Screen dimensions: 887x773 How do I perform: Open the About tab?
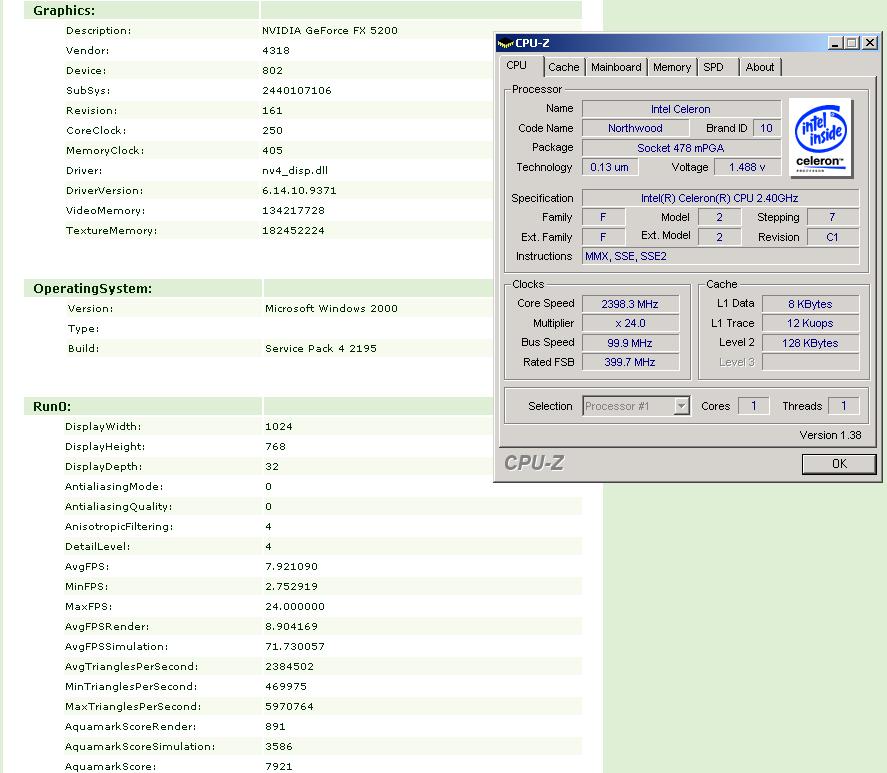760,67
